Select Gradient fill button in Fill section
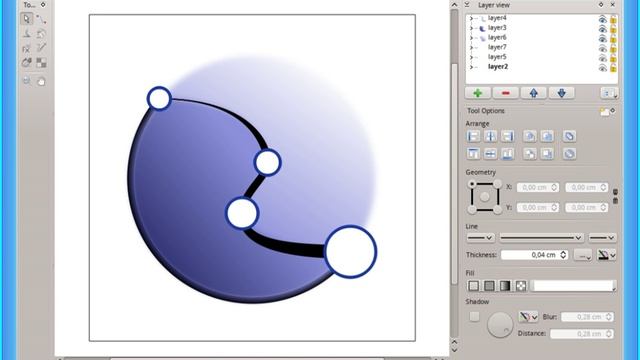The height and width of the screenshot is (360, 640). 505,286
